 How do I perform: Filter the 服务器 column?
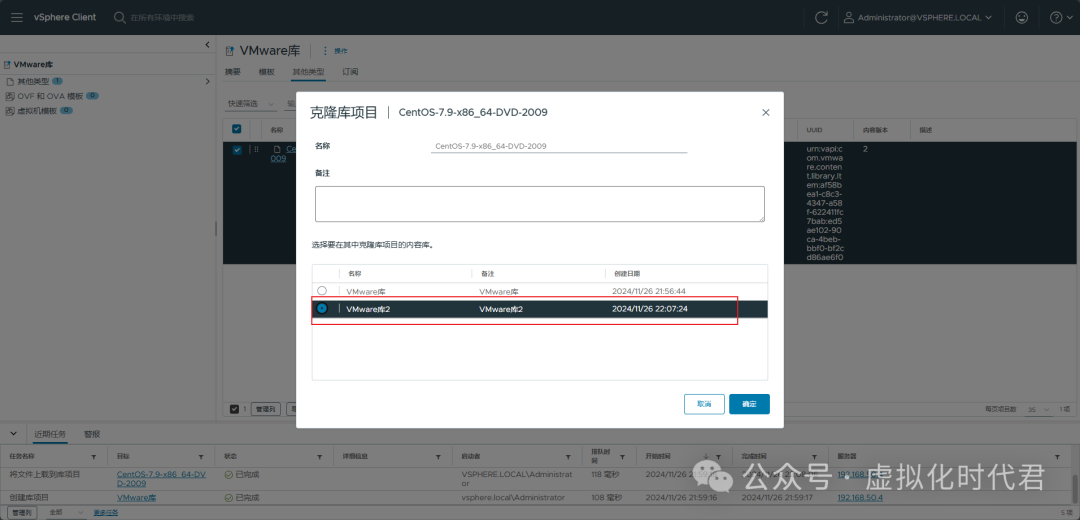click(1058, 457)
